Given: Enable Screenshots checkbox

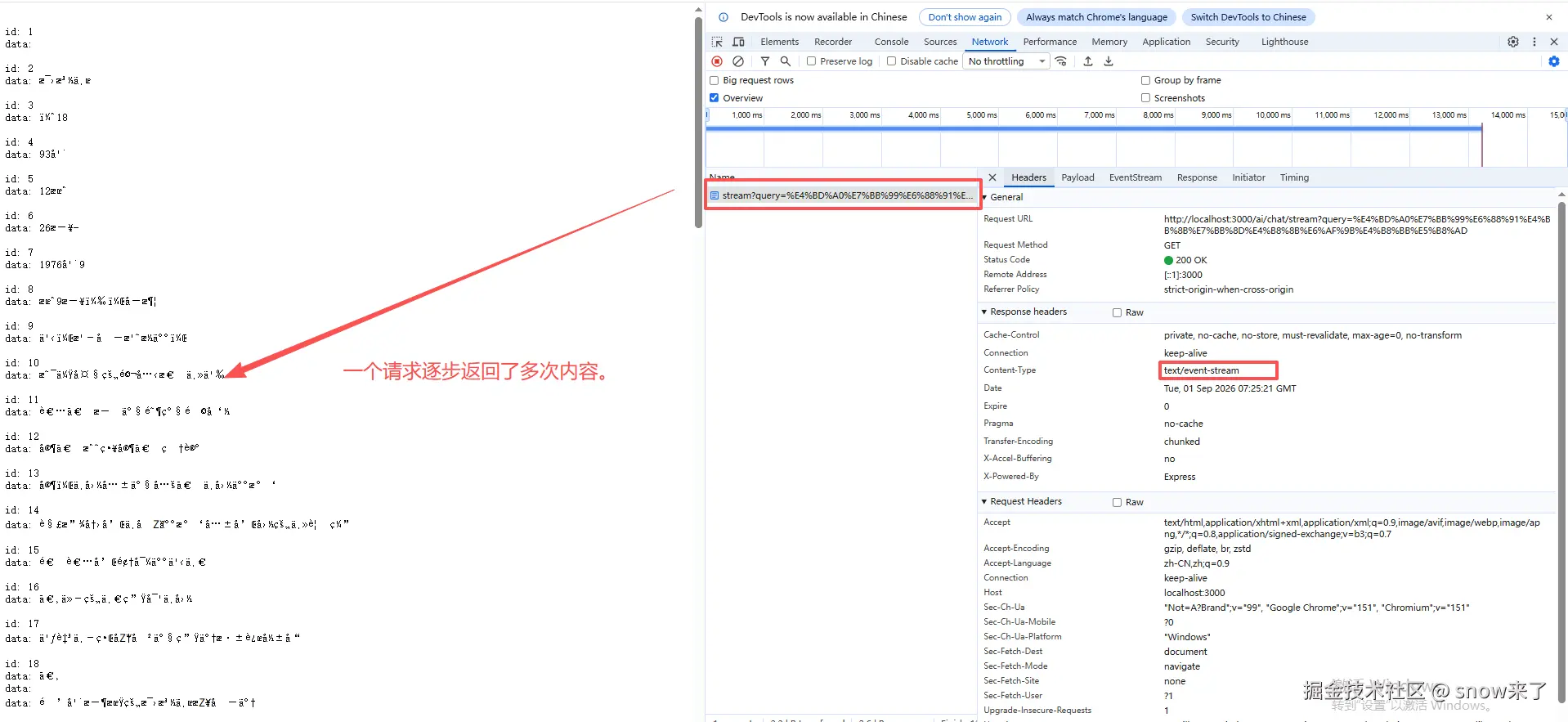Looking at the screenshot, I should point(1146,98).
